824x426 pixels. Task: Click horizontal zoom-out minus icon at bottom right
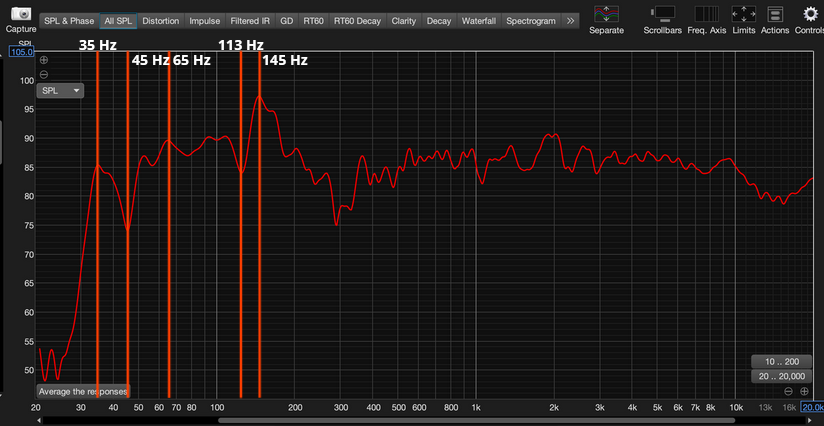click(789, 391)
